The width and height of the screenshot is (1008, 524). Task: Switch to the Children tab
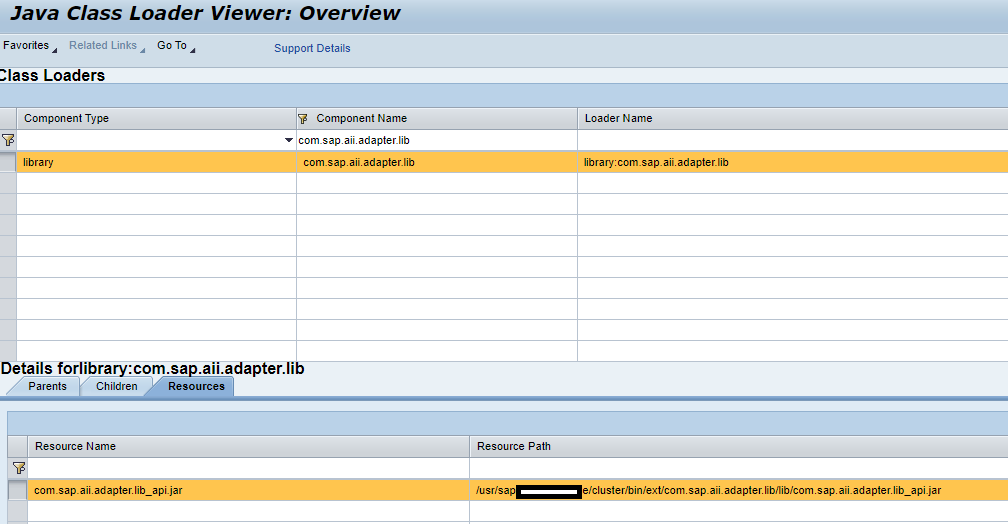tap(116, 386)
